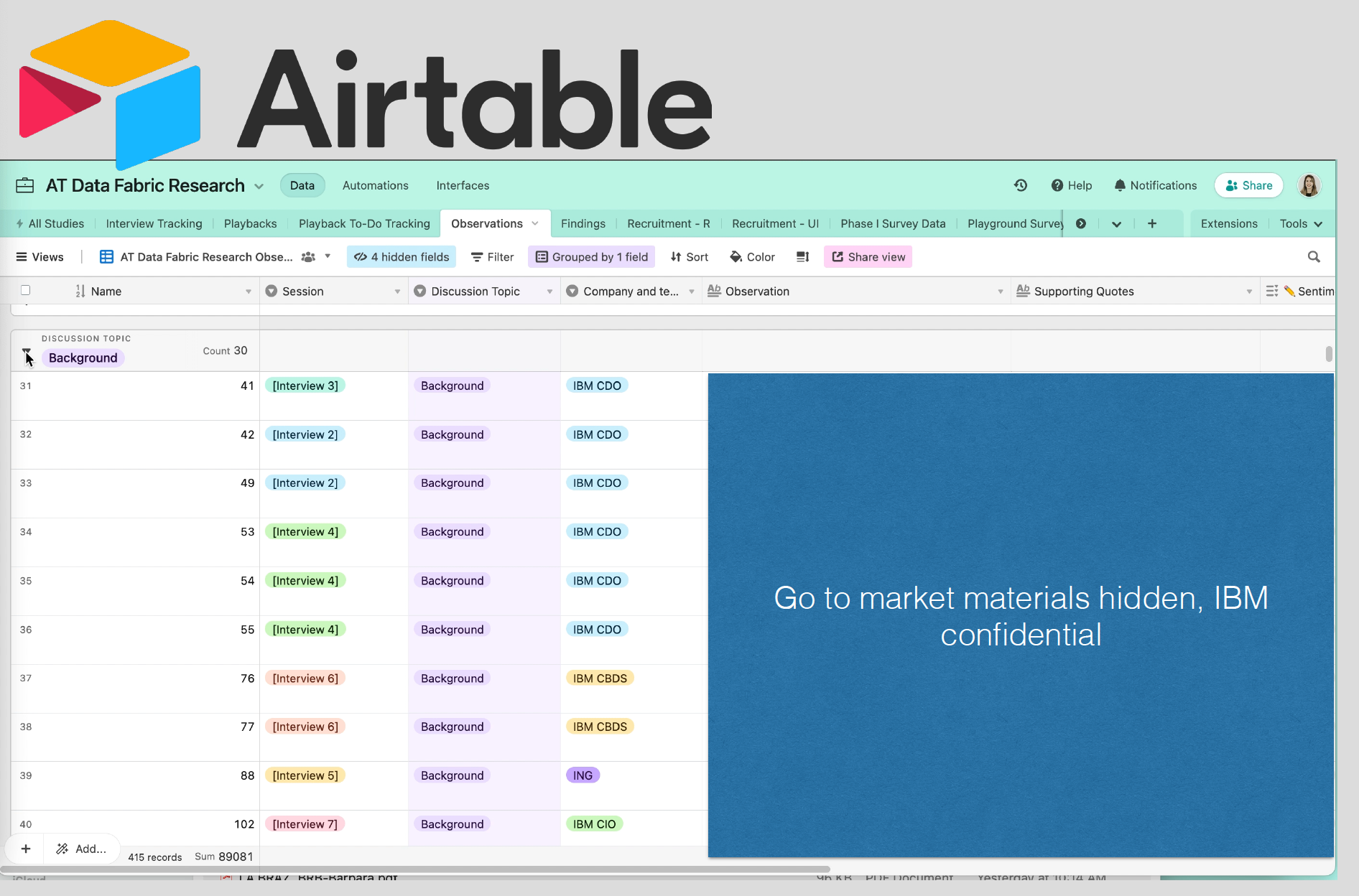Image resolution: width=1359 pixels, height=896 pixels.
Task: Open the search magnifier icon
Action: [x=1314, y=257]
